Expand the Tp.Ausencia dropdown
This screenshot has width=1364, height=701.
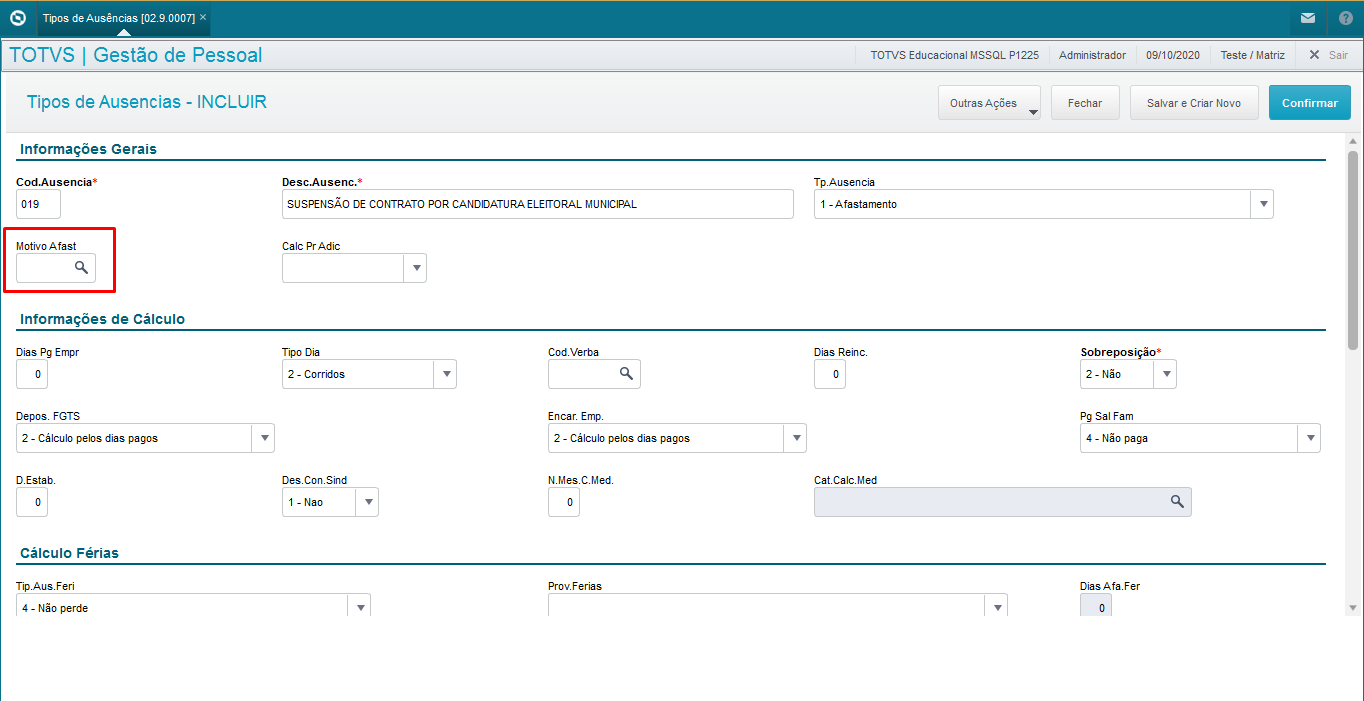[1262, 204]
